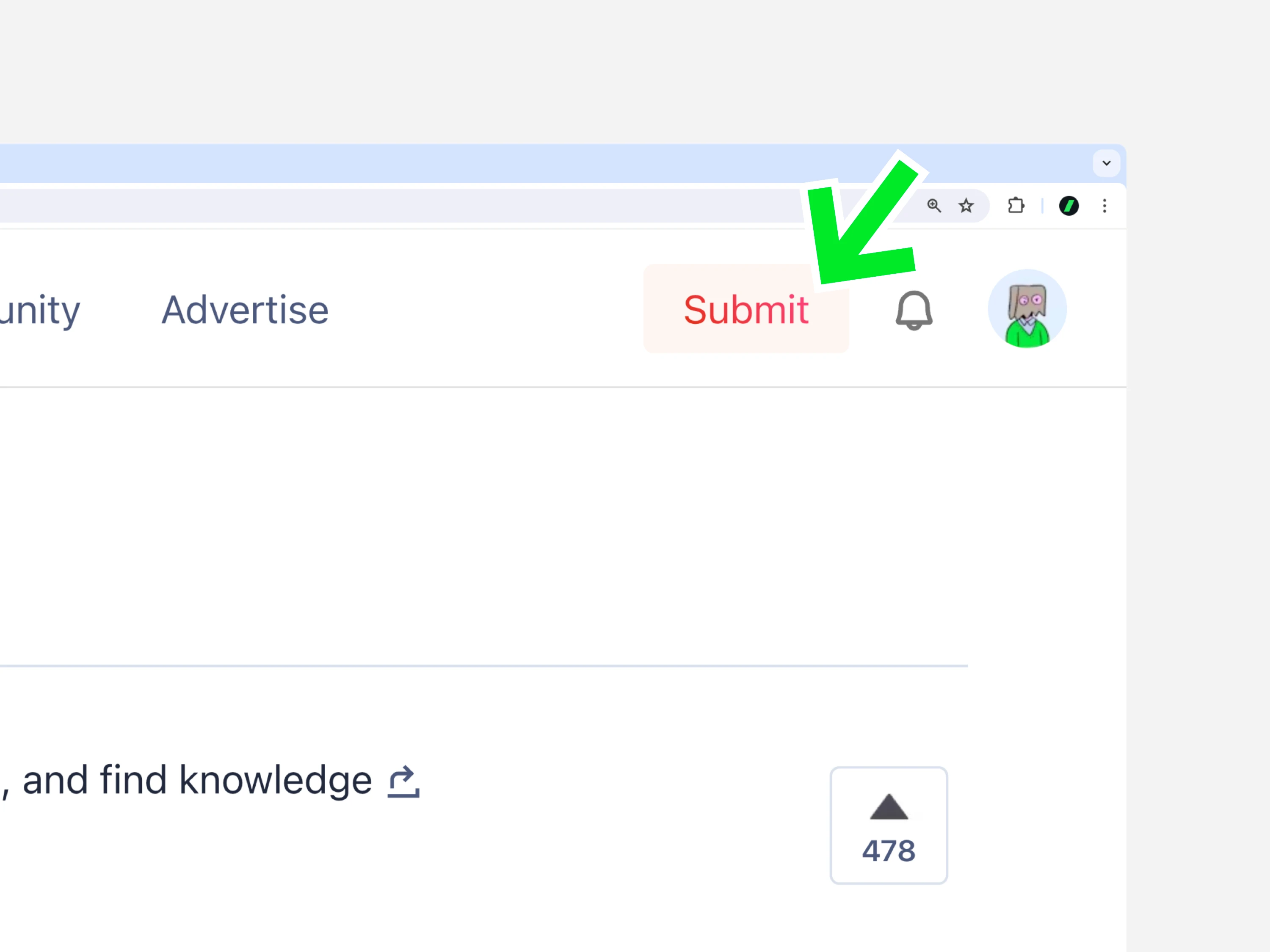The image size is (1270, 952).
Task: Bookmark this page with the star icon
Action: click(x=966, y=206)
